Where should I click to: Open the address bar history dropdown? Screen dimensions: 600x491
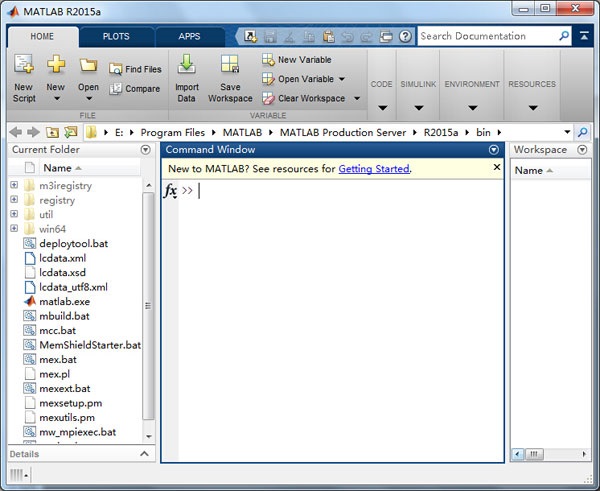[x=567, y=132]
